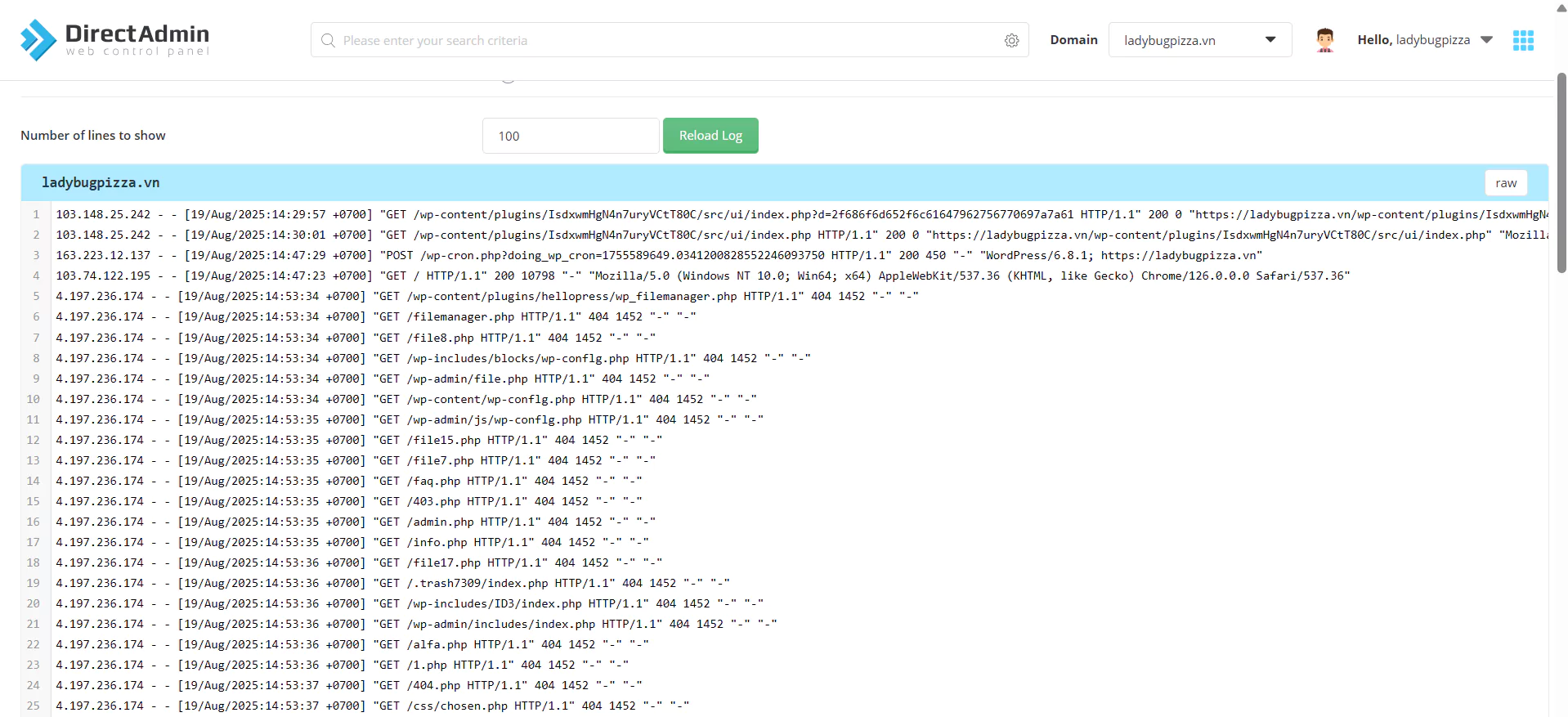Select the log entry for /wp-admin/js/wp-conflg.php
Image resolution: width=1568 pixels, height=717 pixels.
point(410,419)
